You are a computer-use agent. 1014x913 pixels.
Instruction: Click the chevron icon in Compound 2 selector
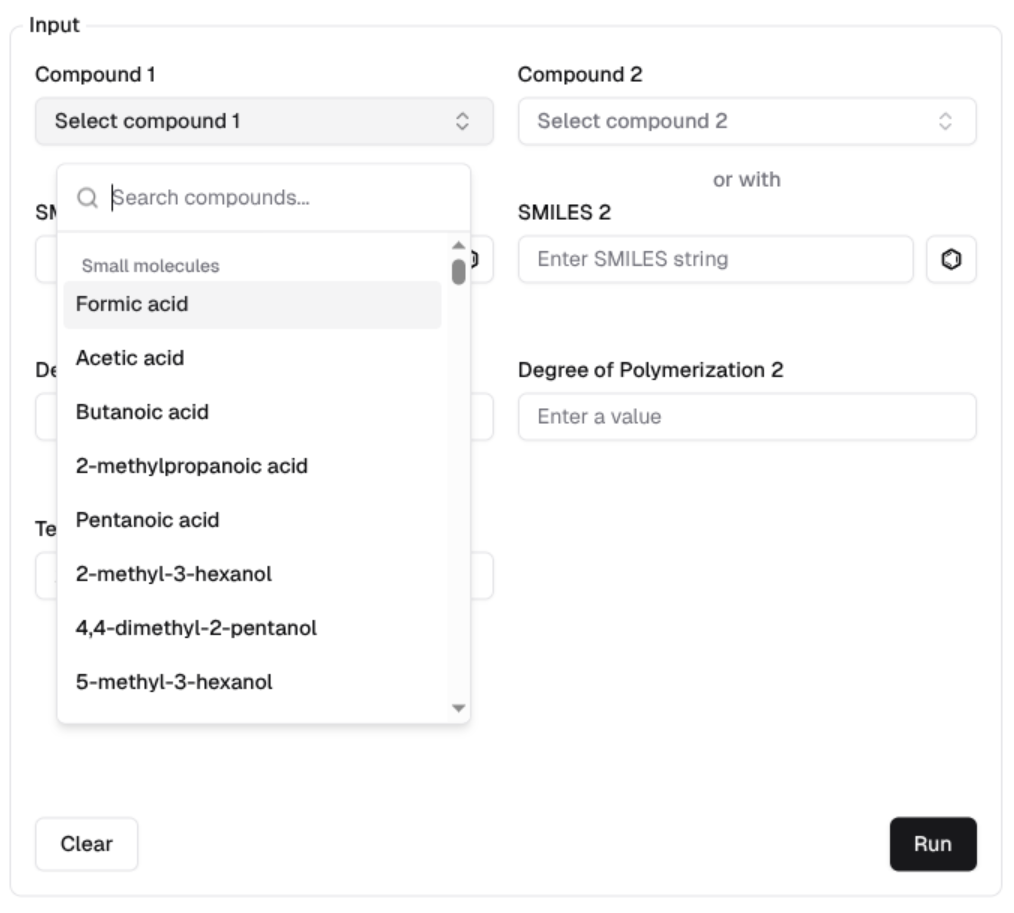(945, 122)
